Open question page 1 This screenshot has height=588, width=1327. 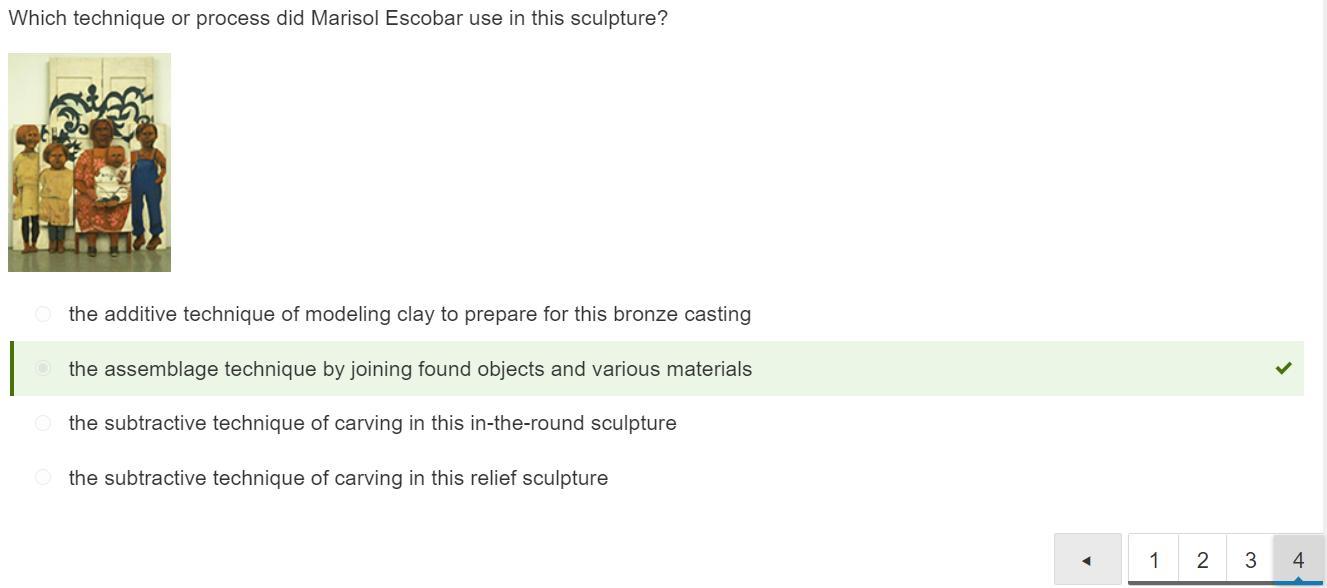(1154, 560)
